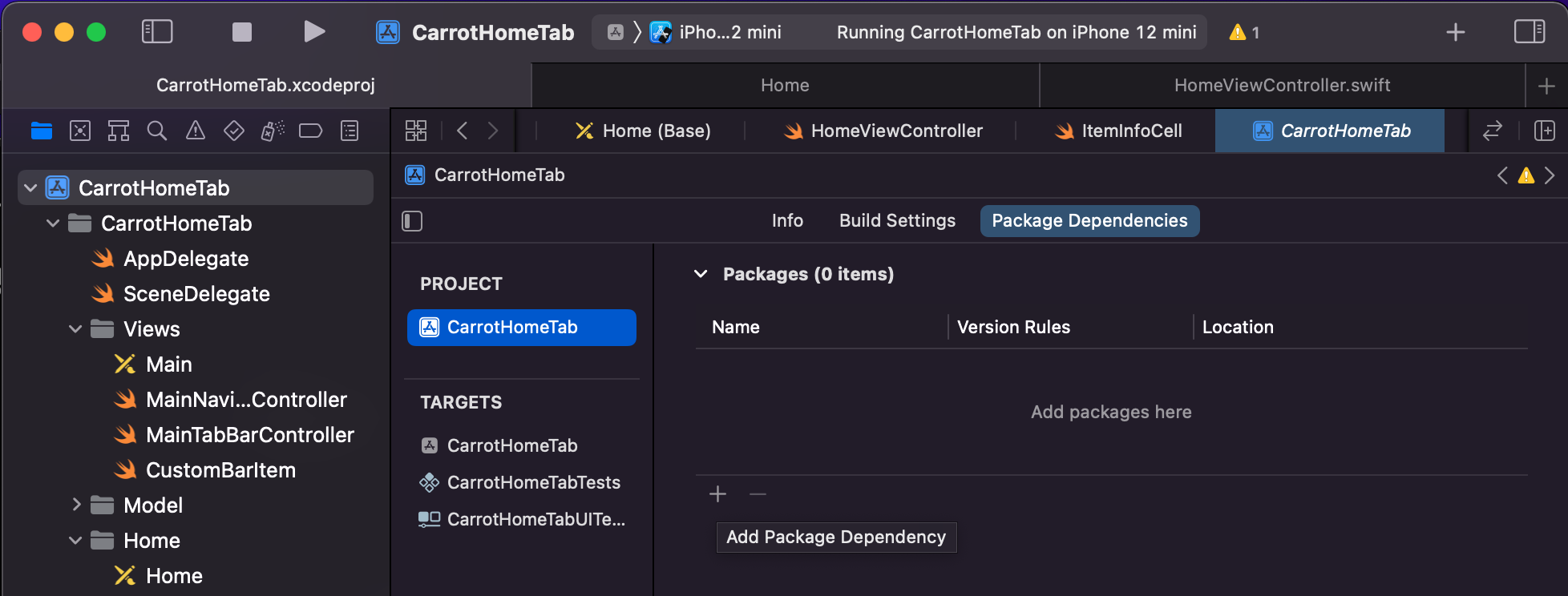This screenshot has width=1568, height=596.
Task: Jump to the next issue
Action: 1550,175
